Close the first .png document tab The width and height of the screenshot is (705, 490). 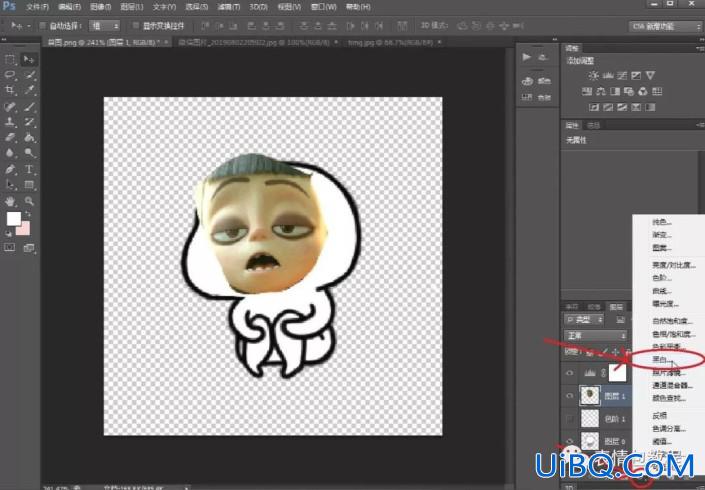tap(166, 42)
